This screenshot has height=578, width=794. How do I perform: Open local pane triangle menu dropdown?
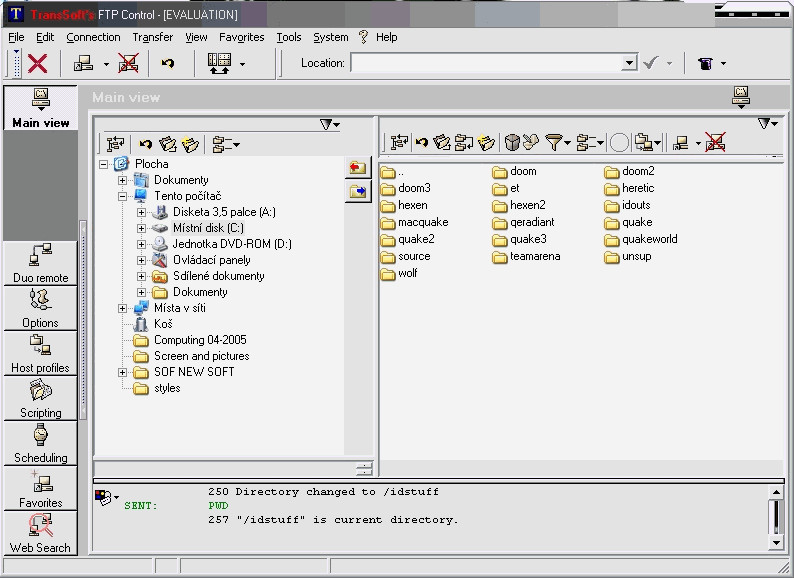coord(330,124)
